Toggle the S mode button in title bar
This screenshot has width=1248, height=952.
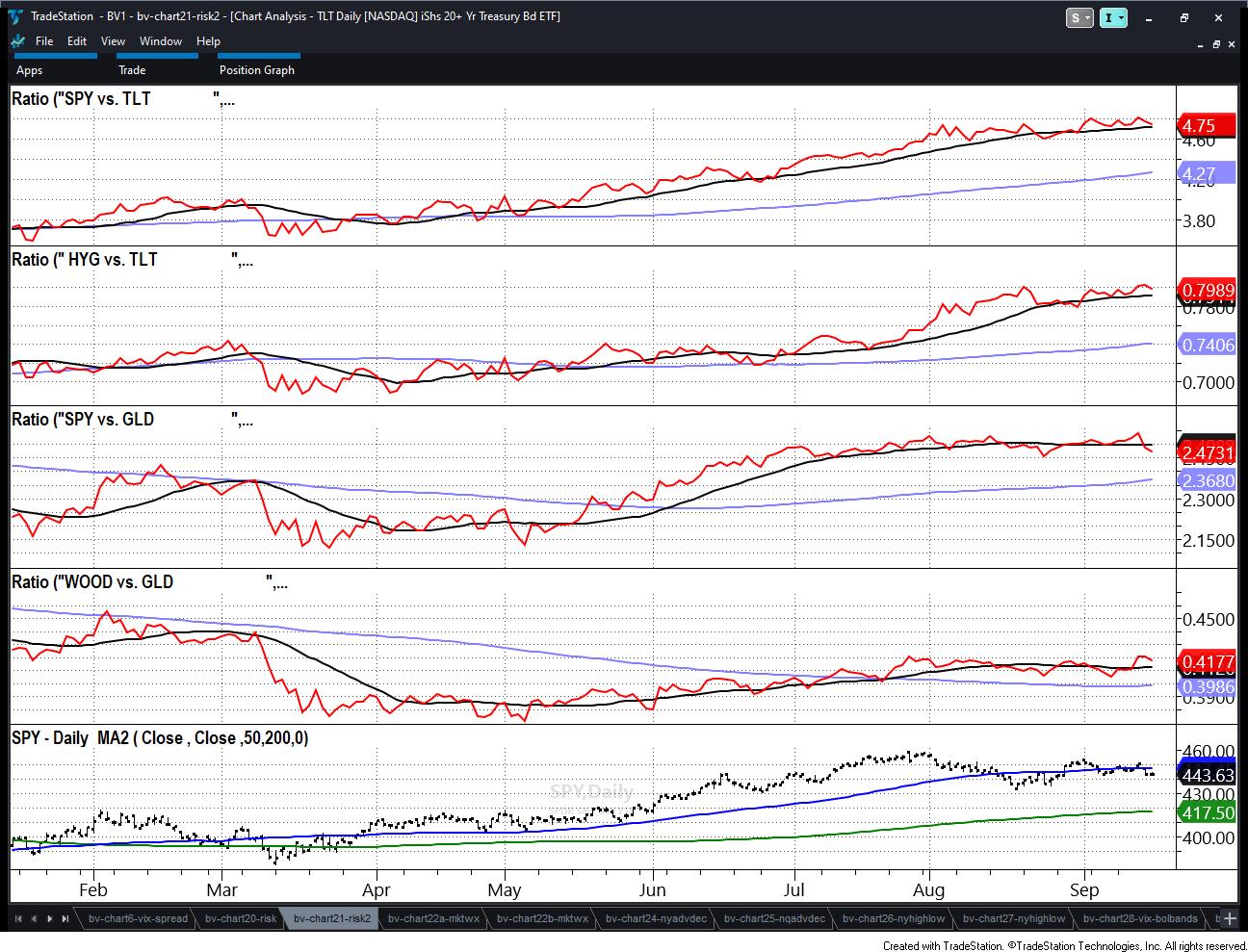point(1075,17)
